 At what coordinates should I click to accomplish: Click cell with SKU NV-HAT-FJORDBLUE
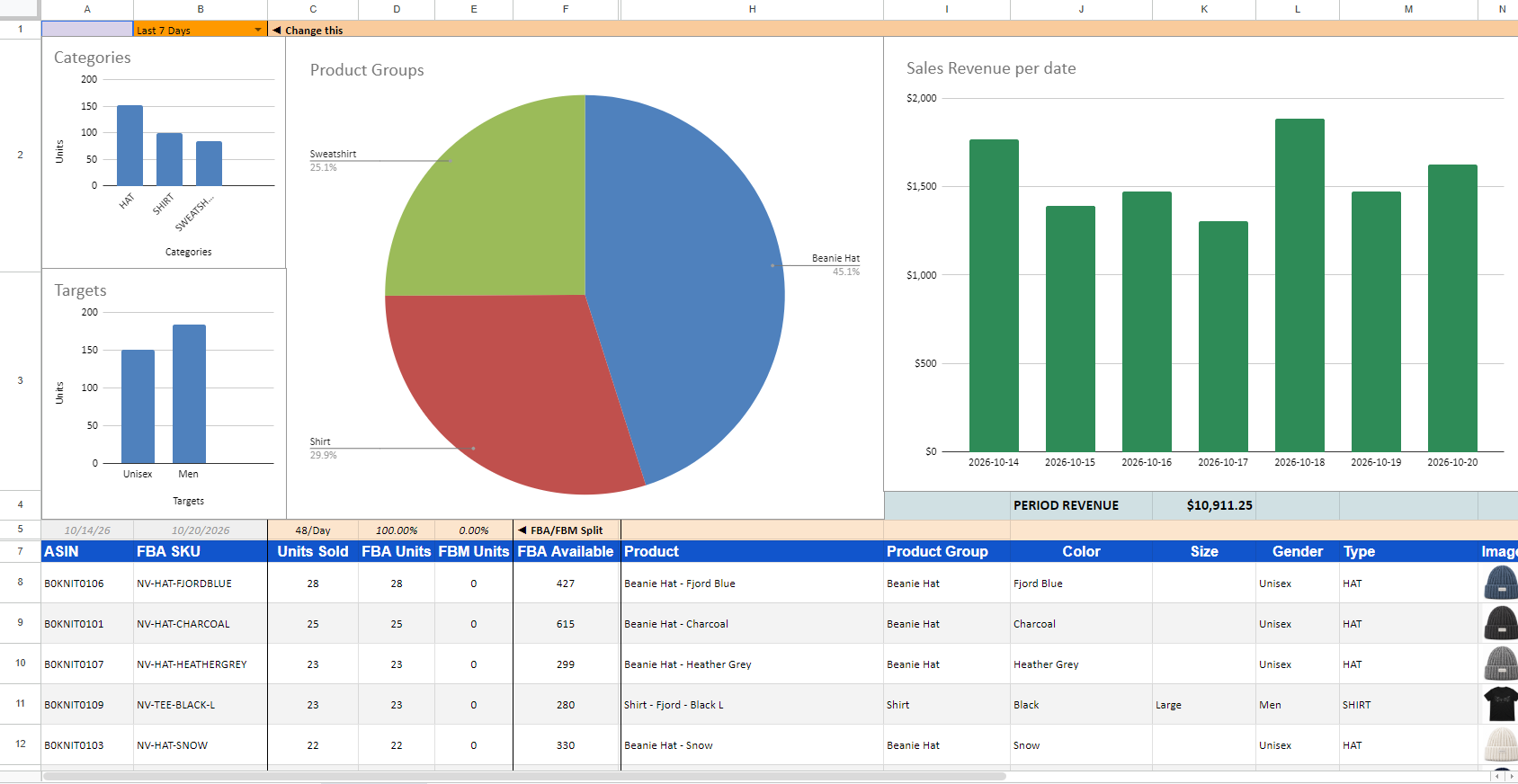click(201, 583)
